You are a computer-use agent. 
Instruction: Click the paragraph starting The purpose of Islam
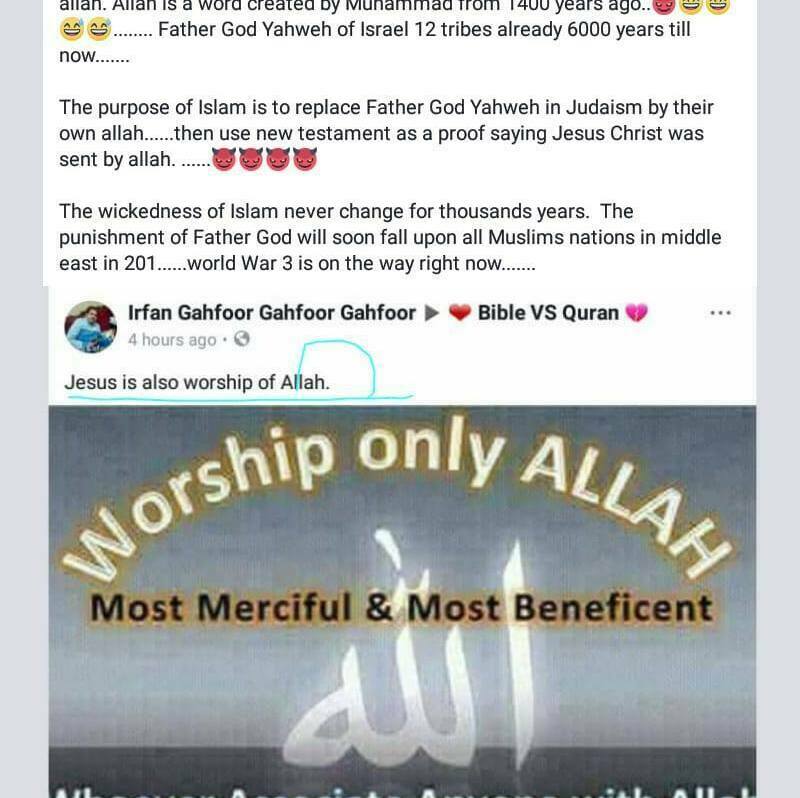386,134
